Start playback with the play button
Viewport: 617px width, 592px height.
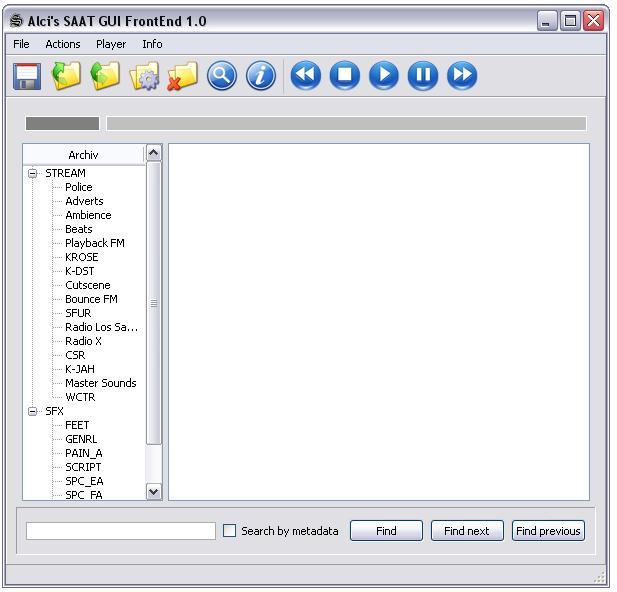pyautogui.click(x=384, y=75)
